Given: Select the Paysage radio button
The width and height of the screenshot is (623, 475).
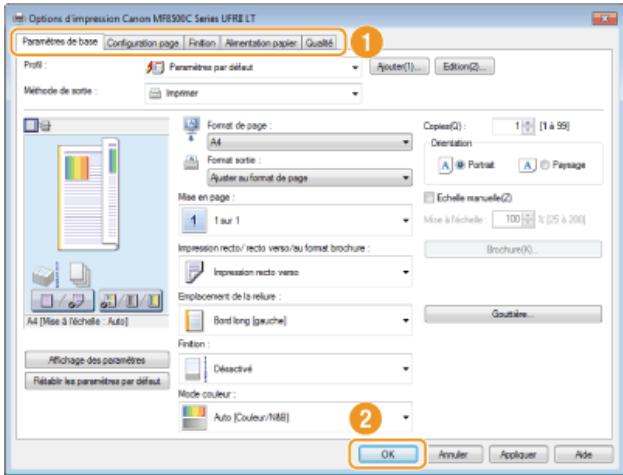Looking at the screenshot, I should point(544,165).
